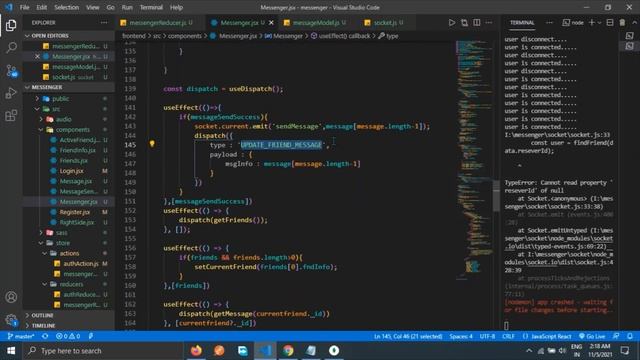Viewport: 640px width, 360px height.
Task: Open the Search view in activity bar
Action: coord(11,48)
